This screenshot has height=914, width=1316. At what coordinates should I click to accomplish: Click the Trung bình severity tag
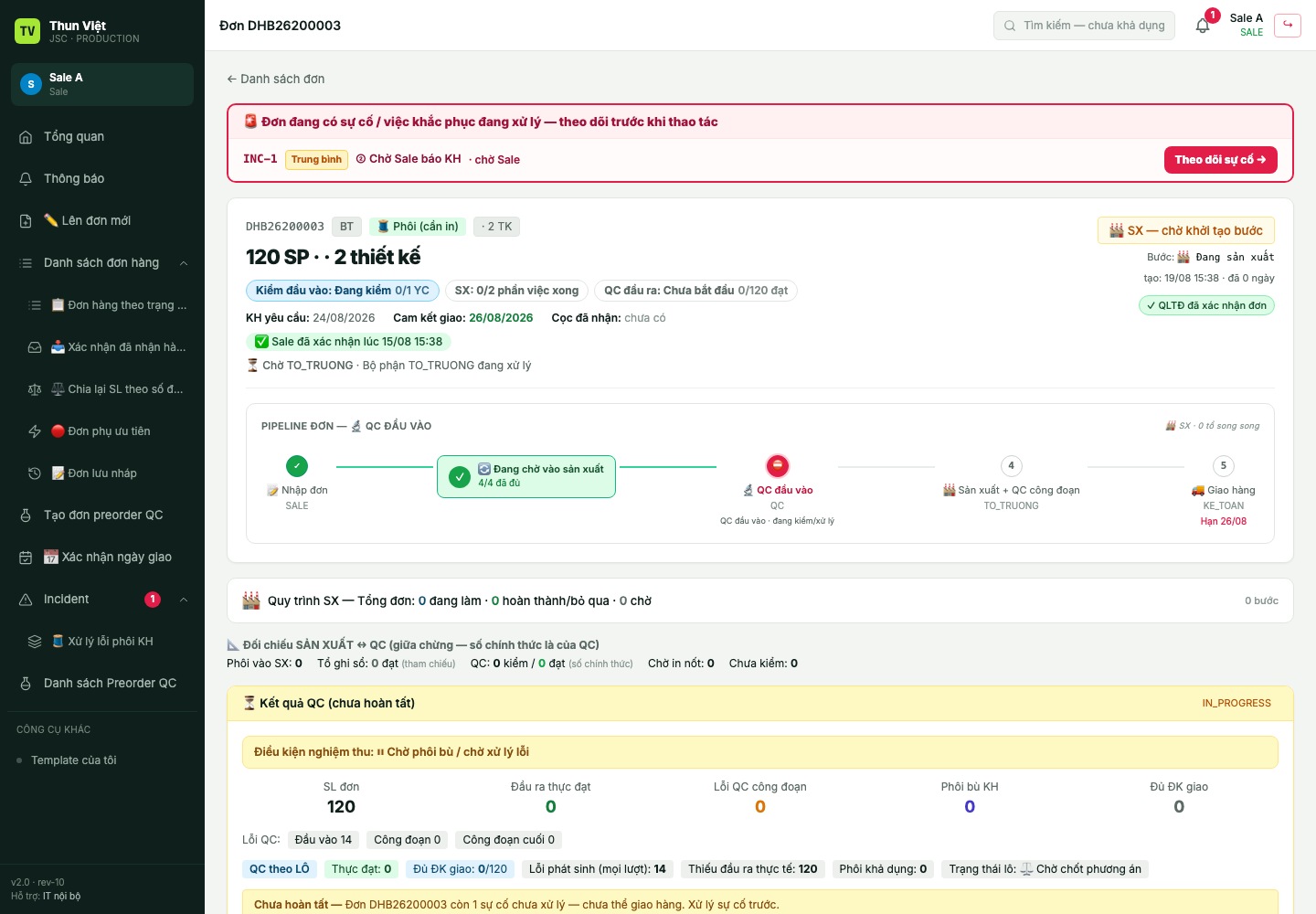pos(316,160)
